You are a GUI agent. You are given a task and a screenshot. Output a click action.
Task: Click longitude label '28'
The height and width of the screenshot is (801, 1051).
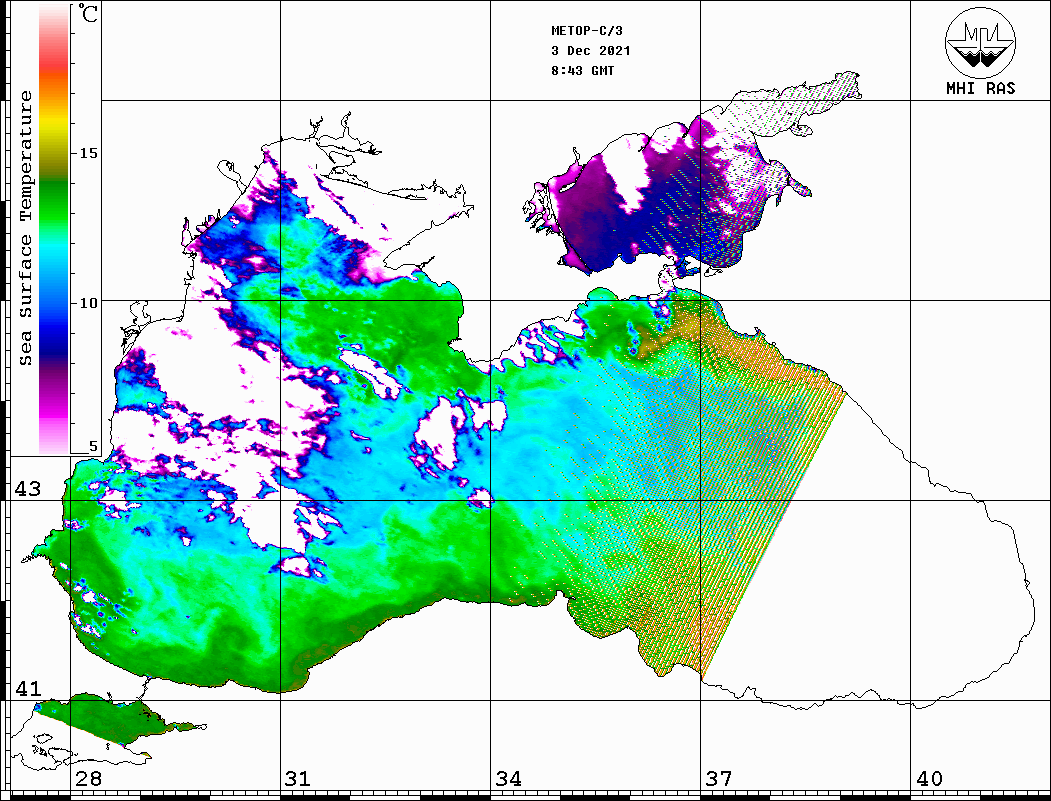(88, 779)
